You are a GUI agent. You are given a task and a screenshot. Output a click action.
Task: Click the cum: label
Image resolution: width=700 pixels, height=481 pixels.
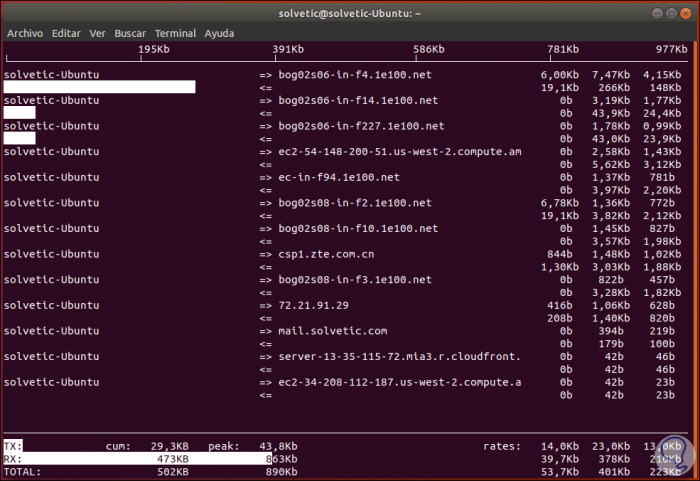click(x=118, y=446)
